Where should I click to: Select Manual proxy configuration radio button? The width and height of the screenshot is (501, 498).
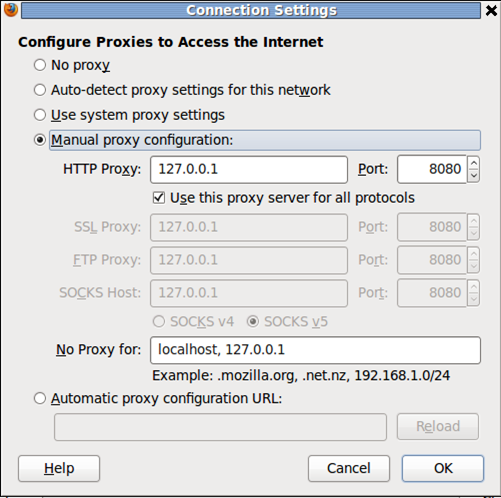pyautogui.click(x=40, y=140)
